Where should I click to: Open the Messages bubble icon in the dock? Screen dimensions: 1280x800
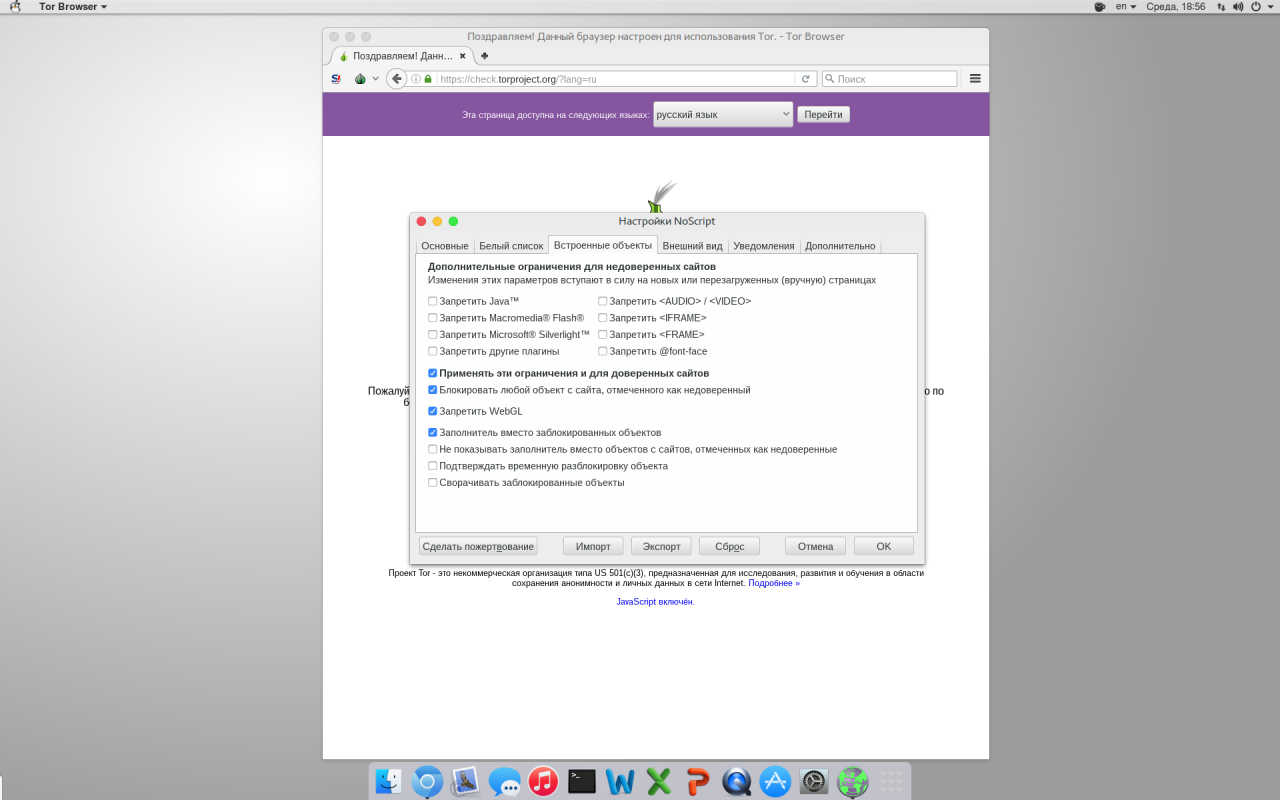[504, 781]
